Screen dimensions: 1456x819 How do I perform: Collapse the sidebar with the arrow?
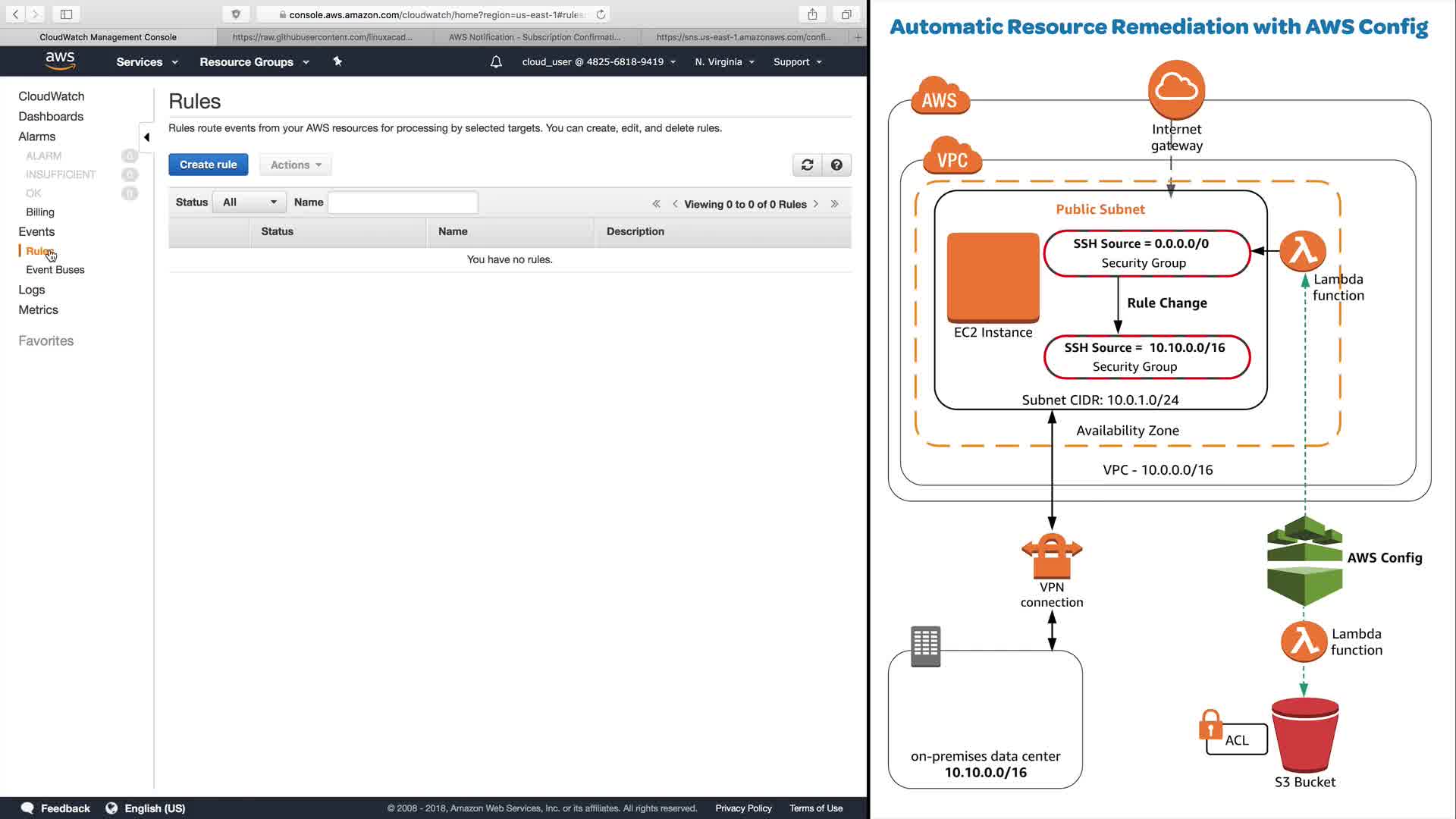pyautogui.click(x=146, y=137)
